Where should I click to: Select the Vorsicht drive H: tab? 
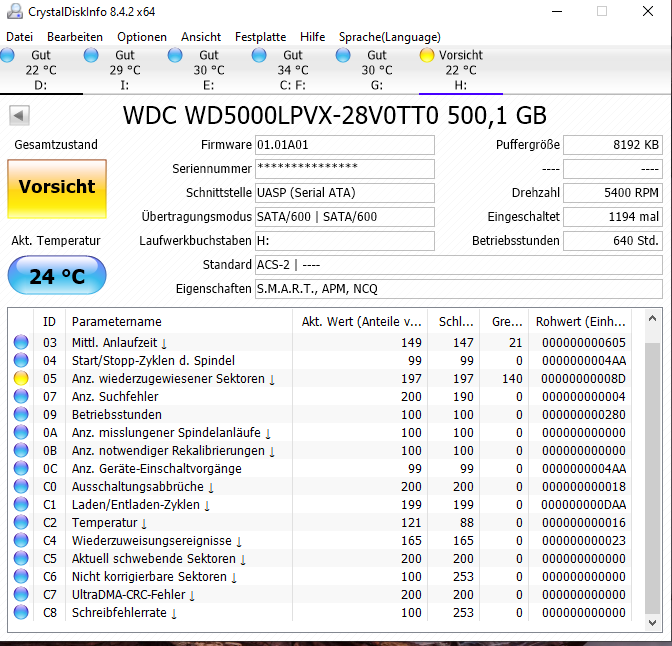(461, 70)
